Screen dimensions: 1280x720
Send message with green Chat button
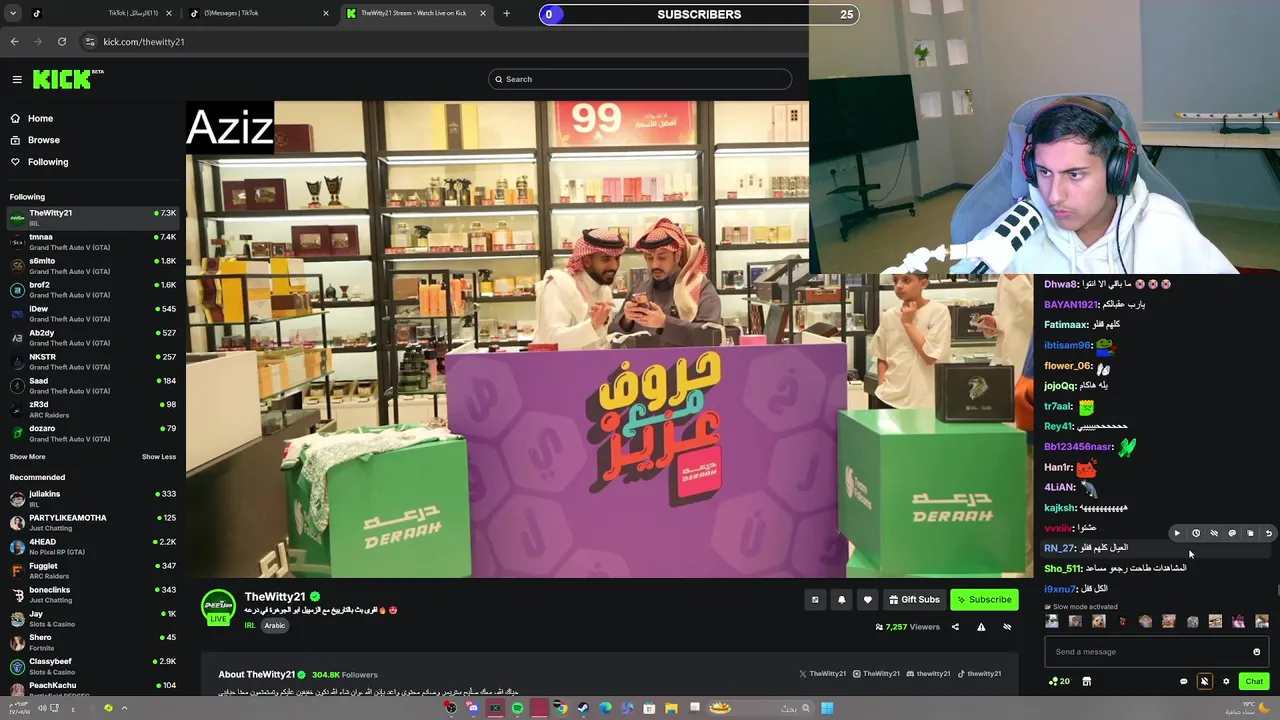click(1254, 681)
